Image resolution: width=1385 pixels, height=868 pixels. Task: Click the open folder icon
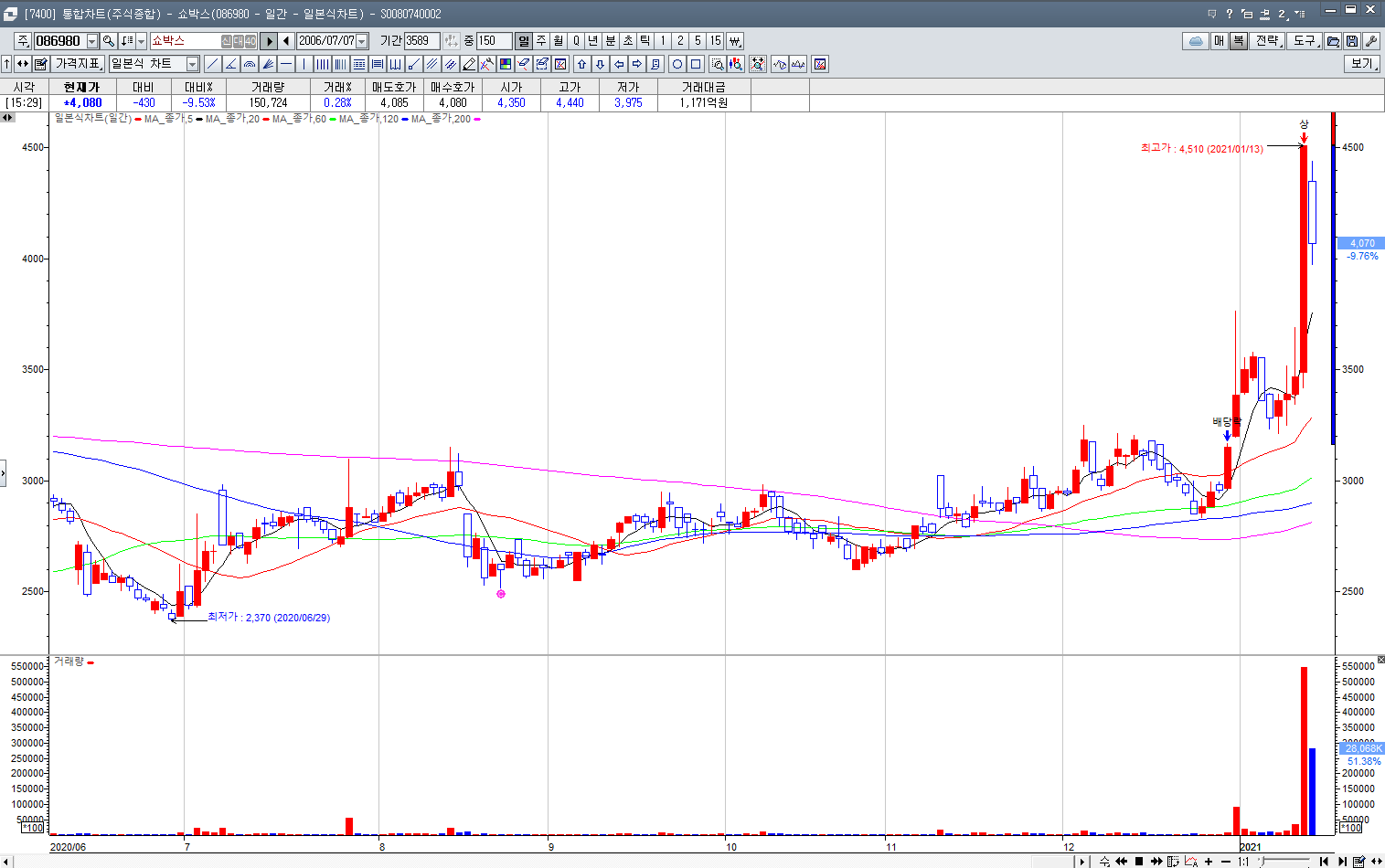(1334, 41)
